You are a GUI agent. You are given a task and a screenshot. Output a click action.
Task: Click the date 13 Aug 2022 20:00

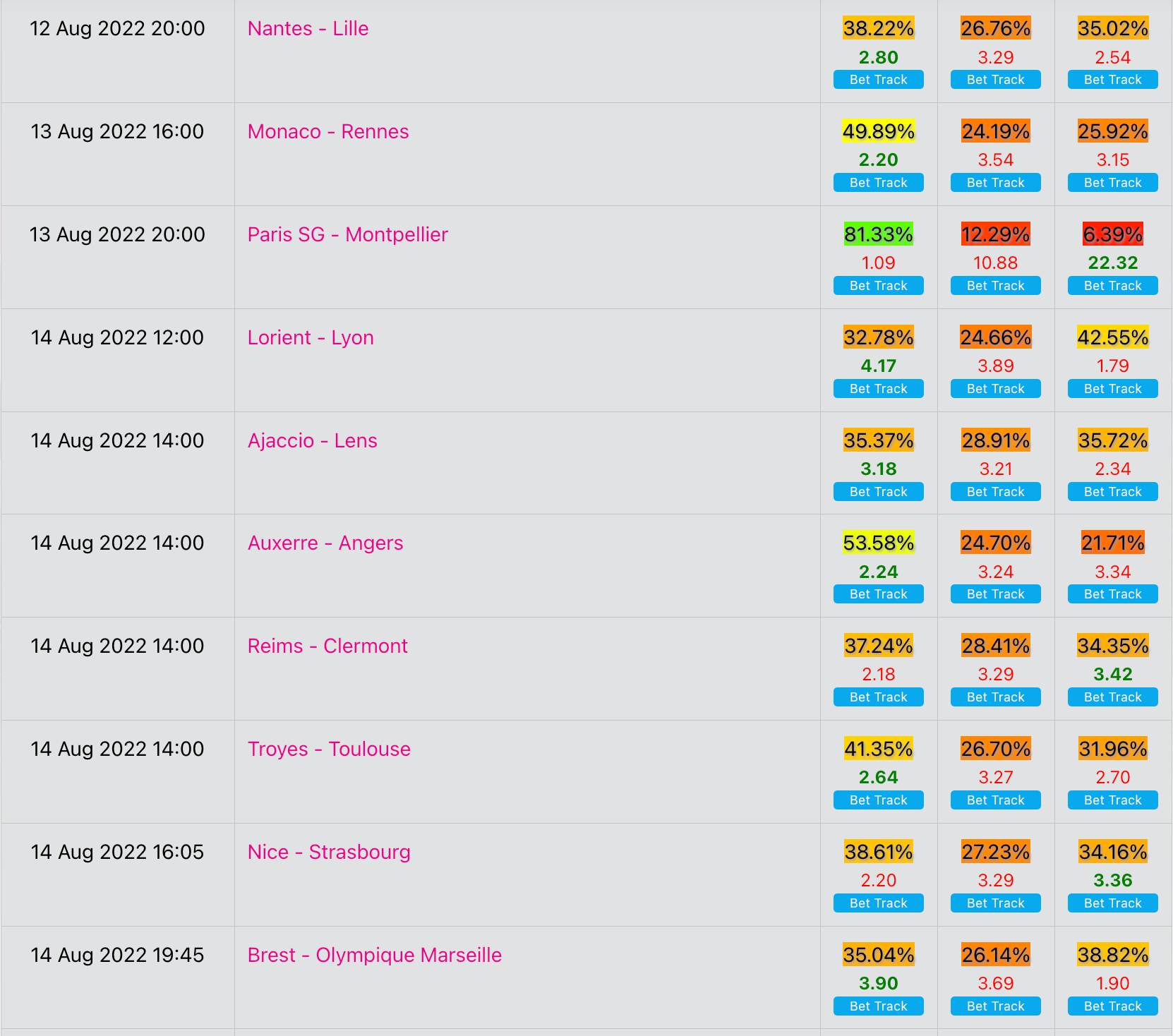click(117, 235)
